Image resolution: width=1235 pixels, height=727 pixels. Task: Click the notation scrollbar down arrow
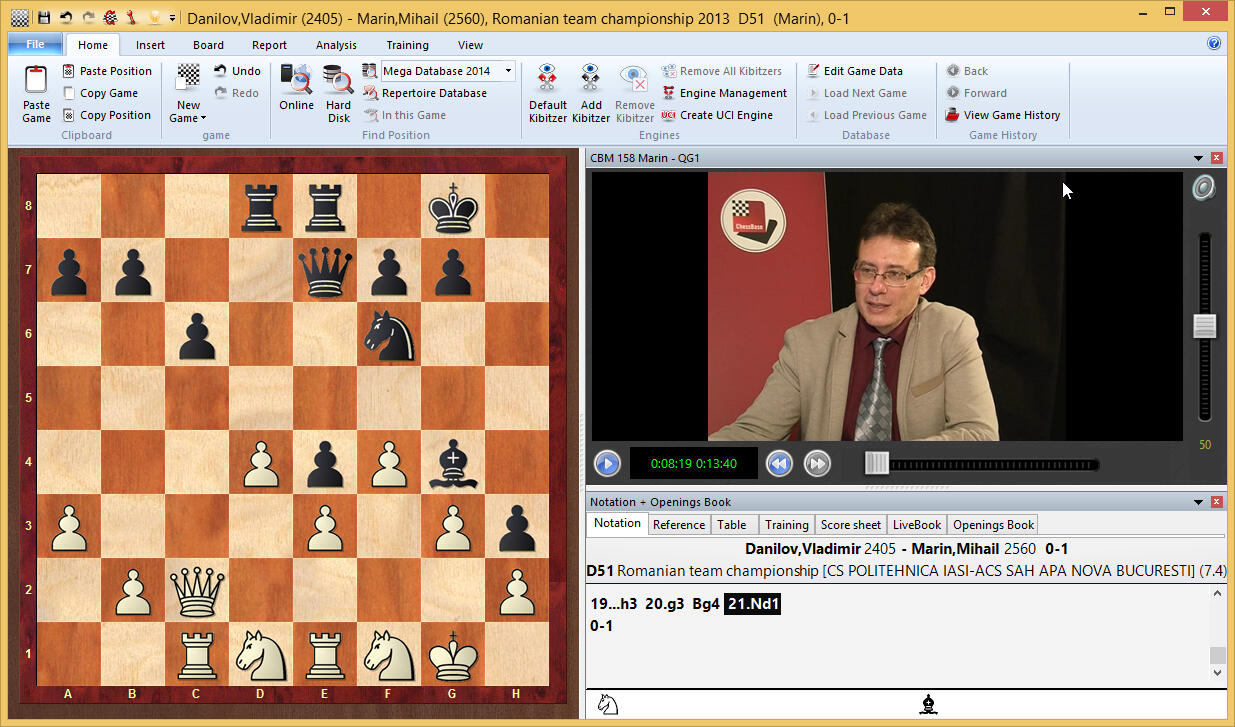click(x=1217, y=673)
